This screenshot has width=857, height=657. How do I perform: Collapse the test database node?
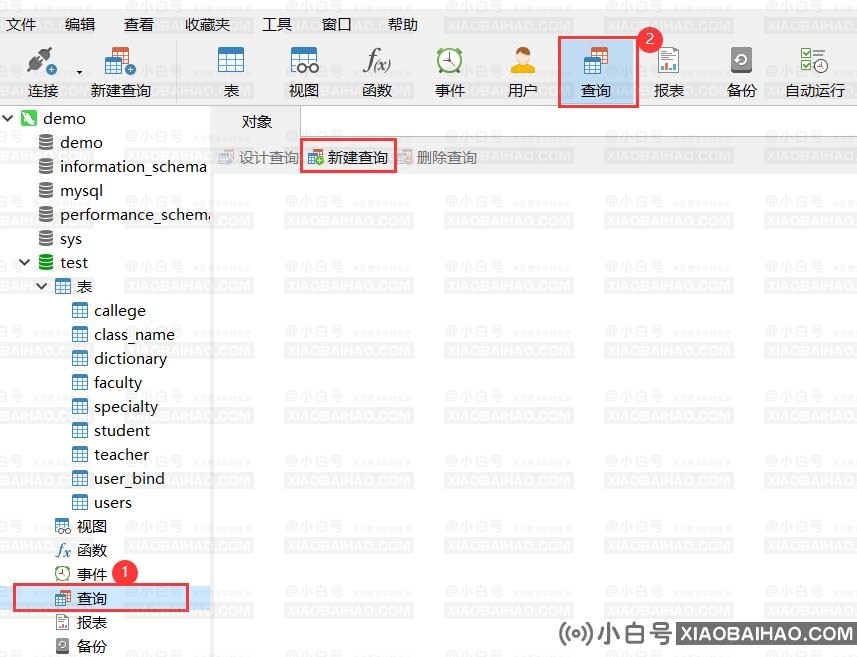pyautogui.click(x=25, y=262)
